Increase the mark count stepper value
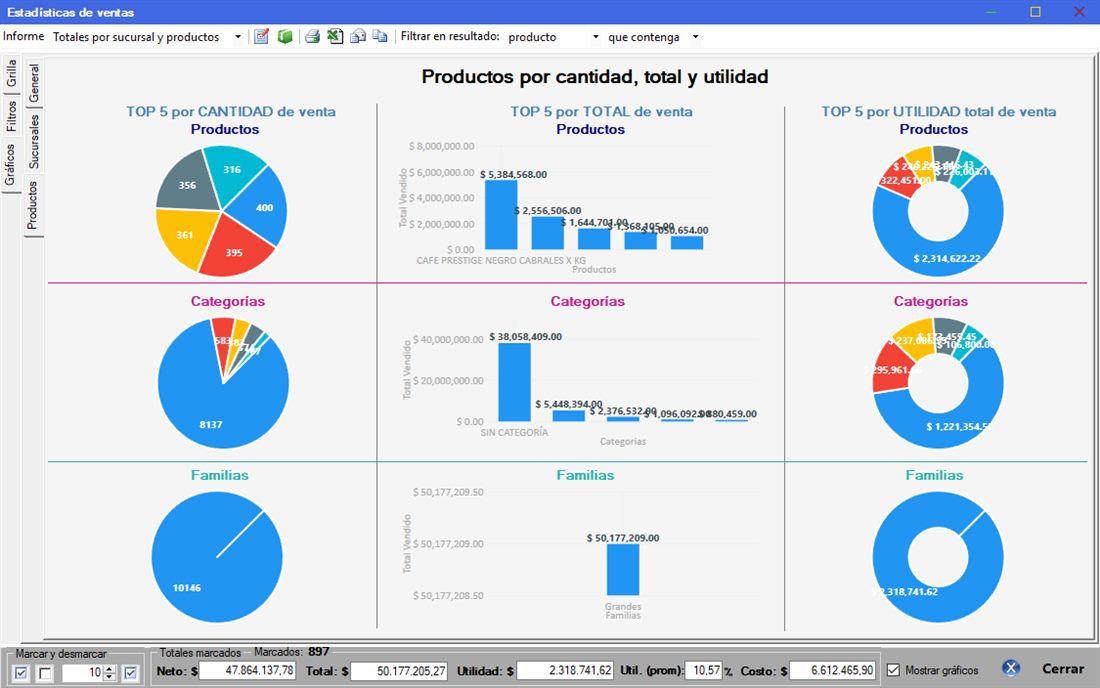The image size is (1100, 688). point(109,669)
